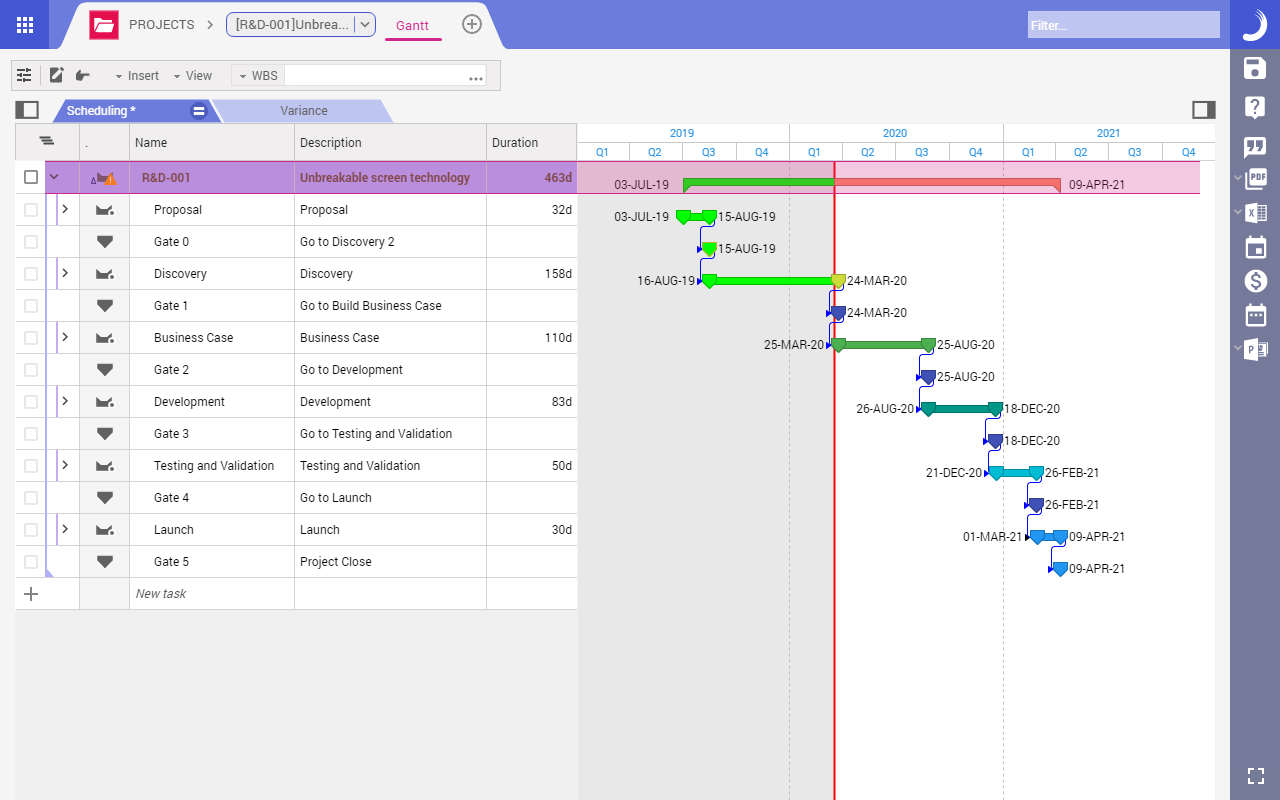This screenshot has height=800, width=1280.
Task: Open the calendar event icon in sidebar
Action: click(x=1255, y=247)
